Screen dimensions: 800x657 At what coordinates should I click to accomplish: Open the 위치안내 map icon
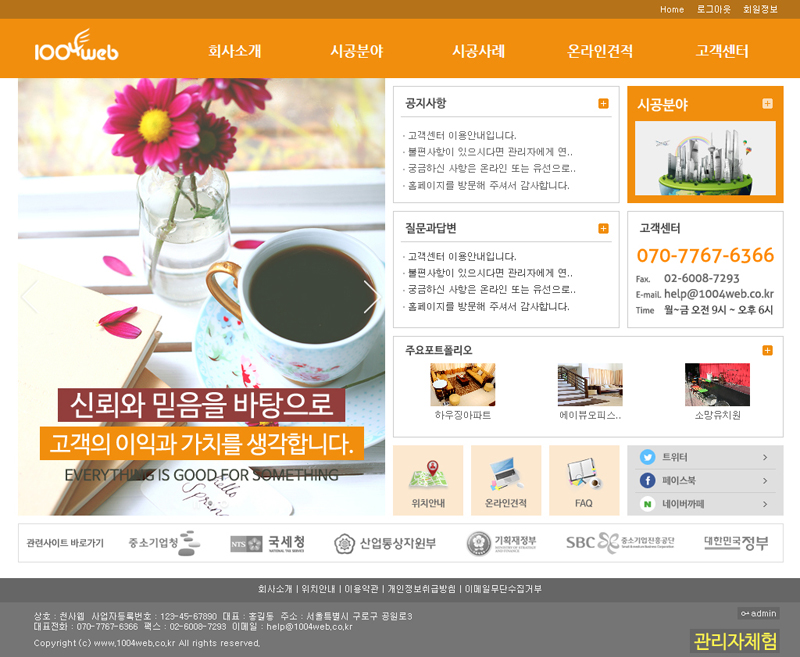tap(428, 480)
